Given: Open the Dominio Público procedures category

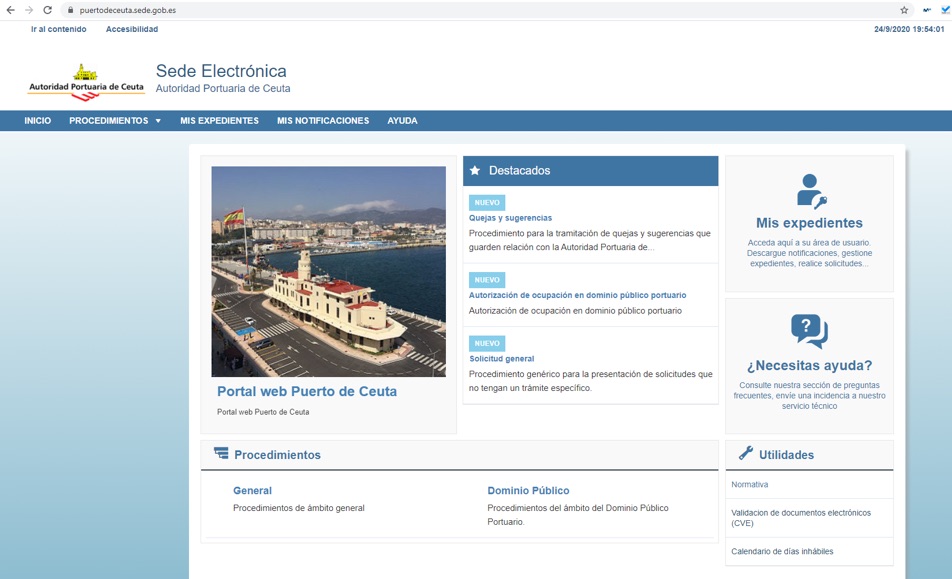Looking at the screenshot, I should [528, 490].
